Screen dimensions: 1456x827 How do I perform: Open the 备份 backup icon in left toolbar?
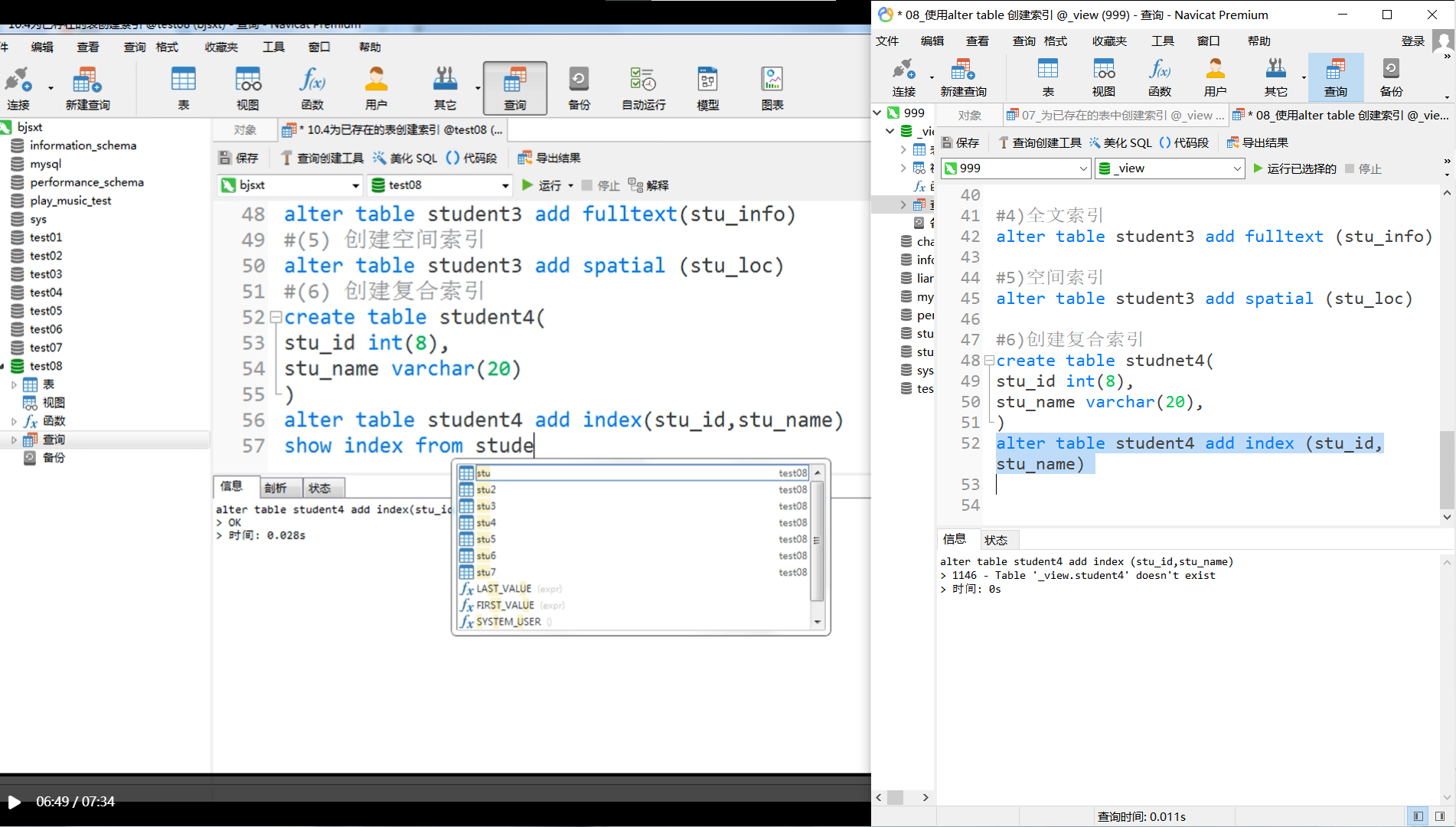coord(579,88)
